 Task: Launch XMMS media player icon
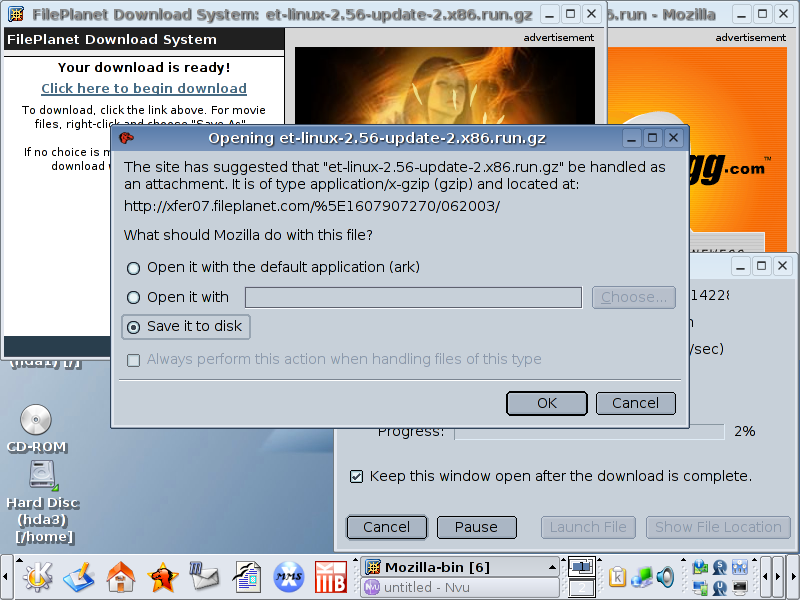pyautogui.click(x=288, y=577)
